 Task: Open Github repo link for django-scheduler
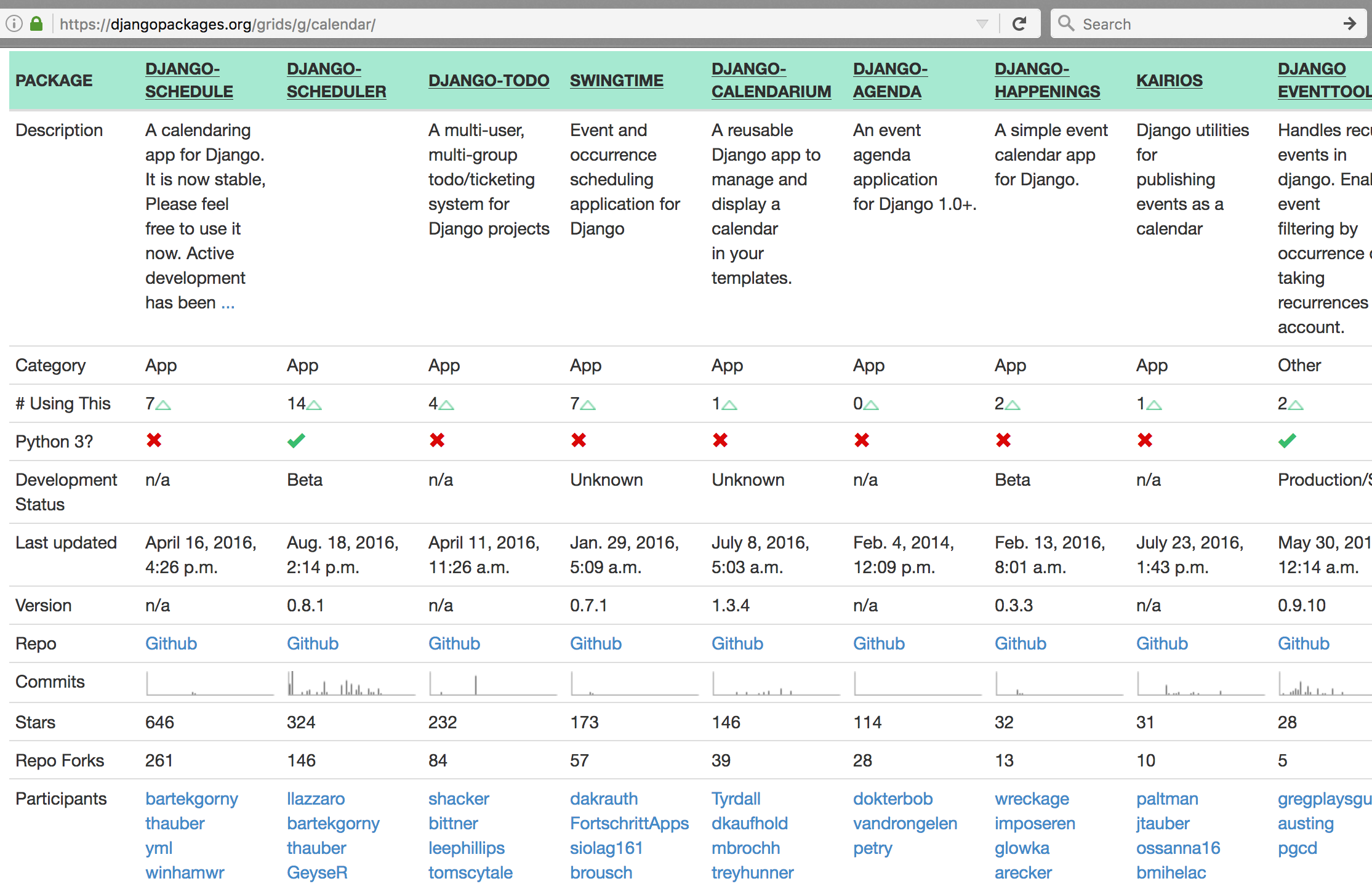coord(313,643)
